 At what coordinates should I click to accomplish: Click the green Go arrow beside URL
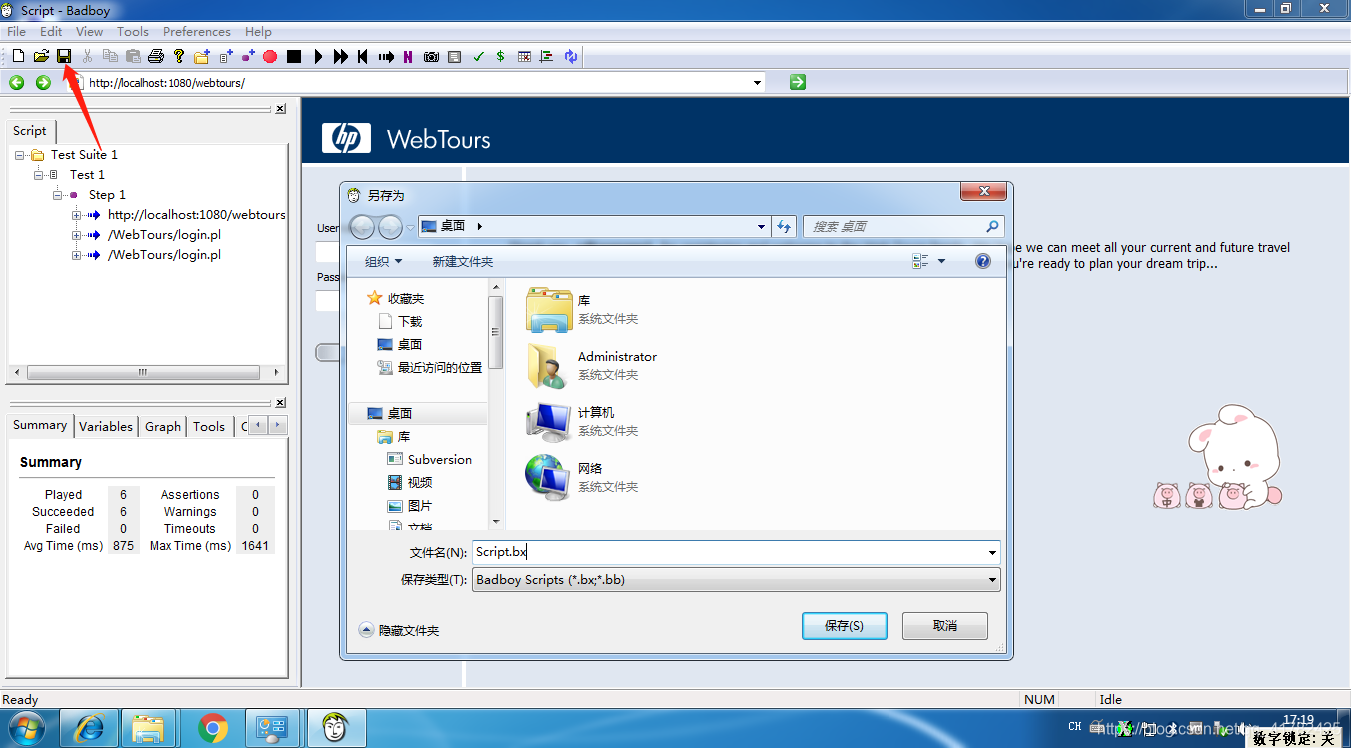(797, 82)
